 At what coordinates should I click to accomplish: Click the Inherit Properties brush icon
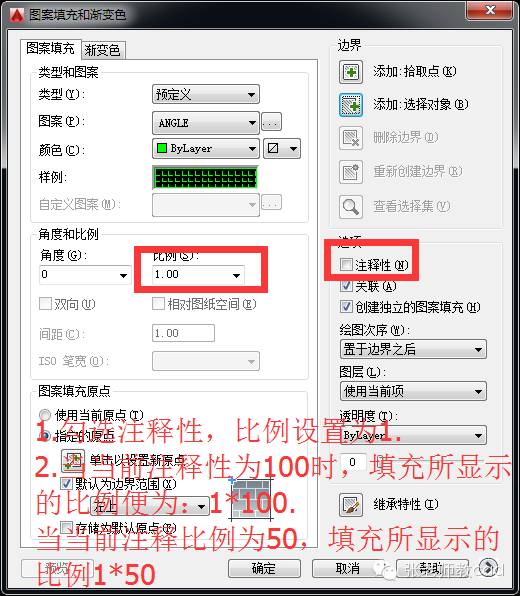[350, 505]
